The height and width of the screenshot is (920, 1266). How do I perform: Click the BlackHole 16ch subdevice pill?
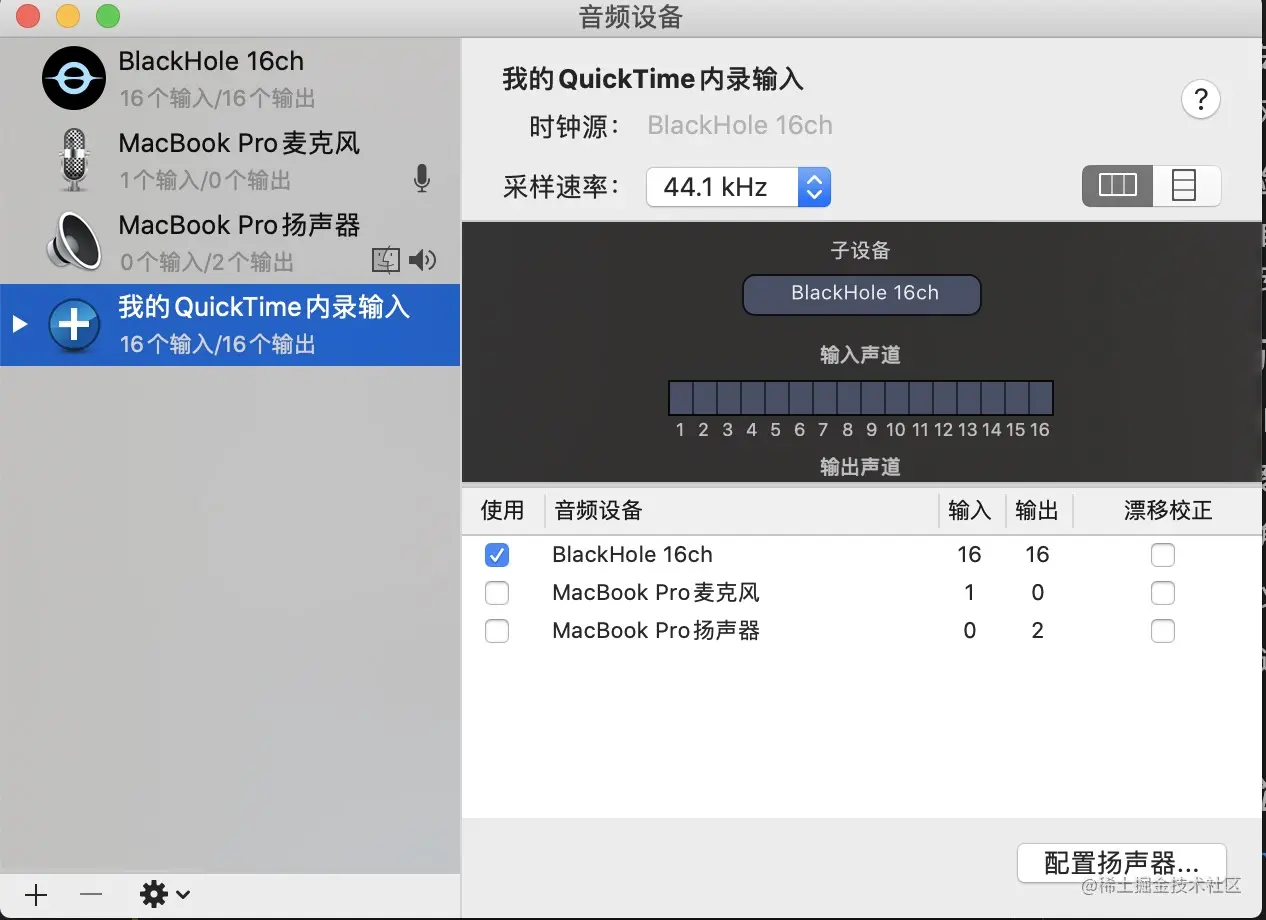point(862,294)
